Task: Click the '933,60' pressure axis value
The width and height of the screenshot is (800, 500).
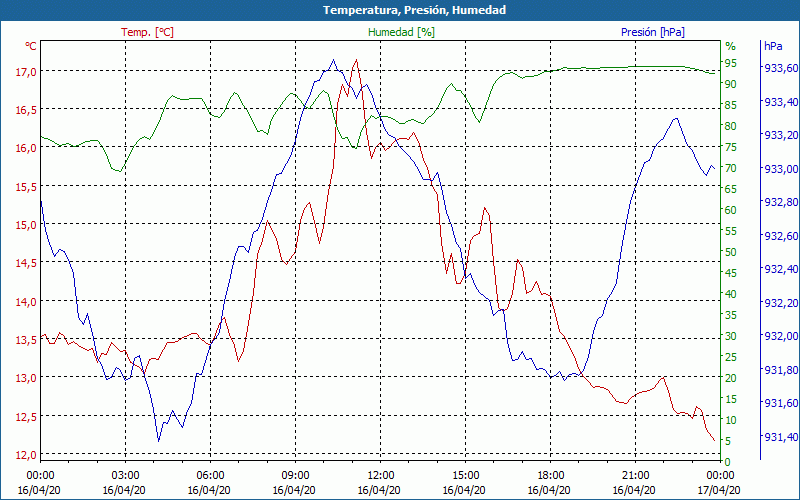Action: (x=781, y=68)
